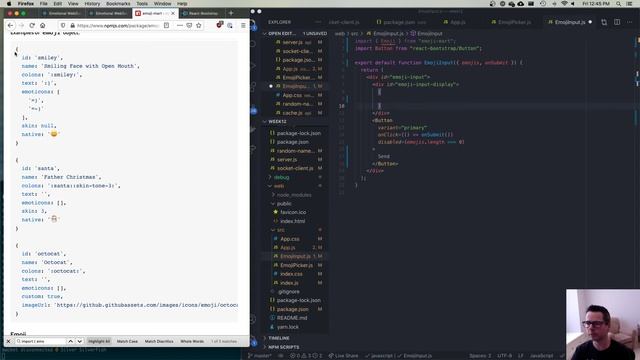Click the Spaces indentation status item
This screenshot has width=640, height=360.
tap(480, 356)
